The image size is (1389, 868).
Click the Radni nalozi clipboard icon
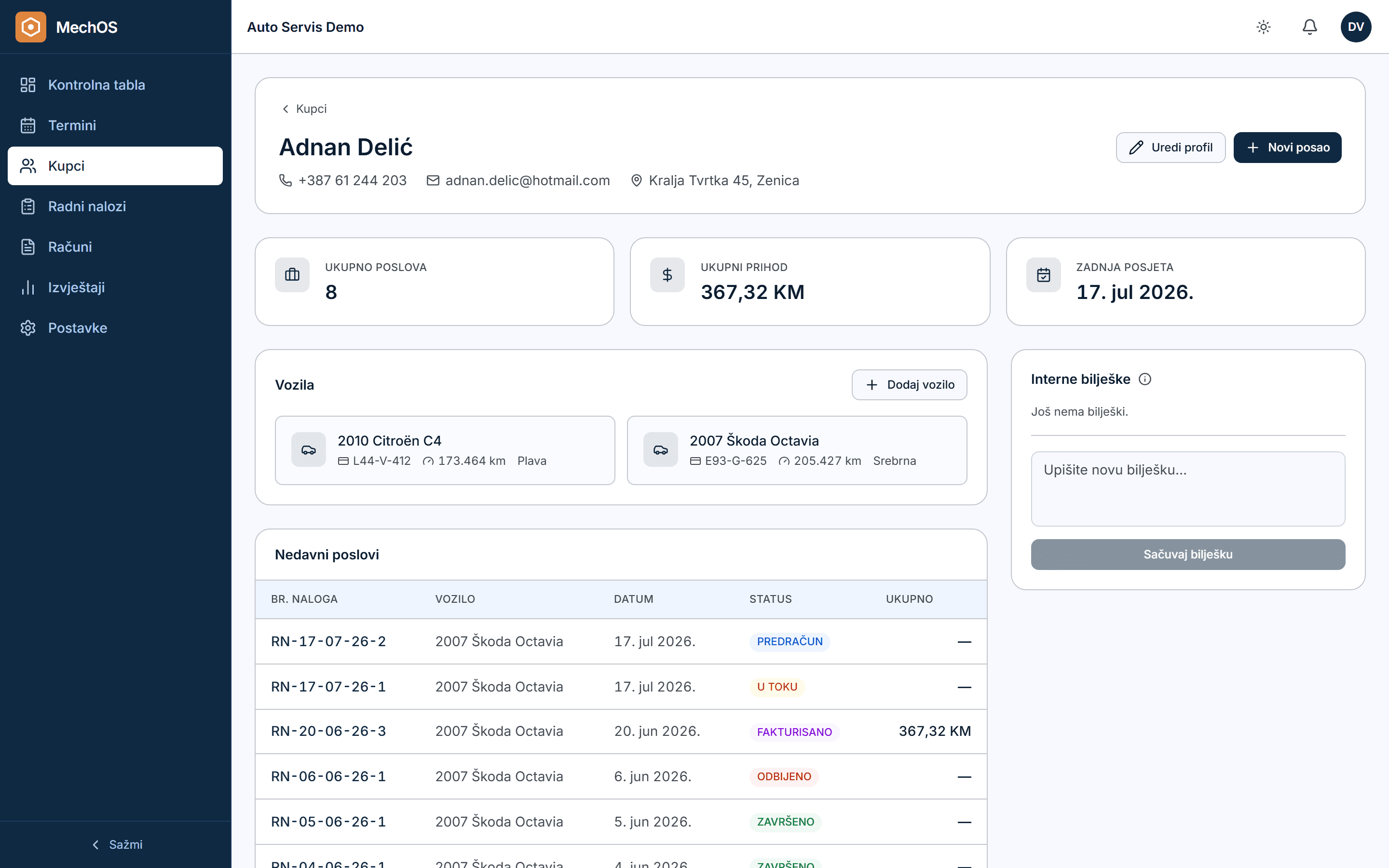pyautogui.click(x=28, y=206)
